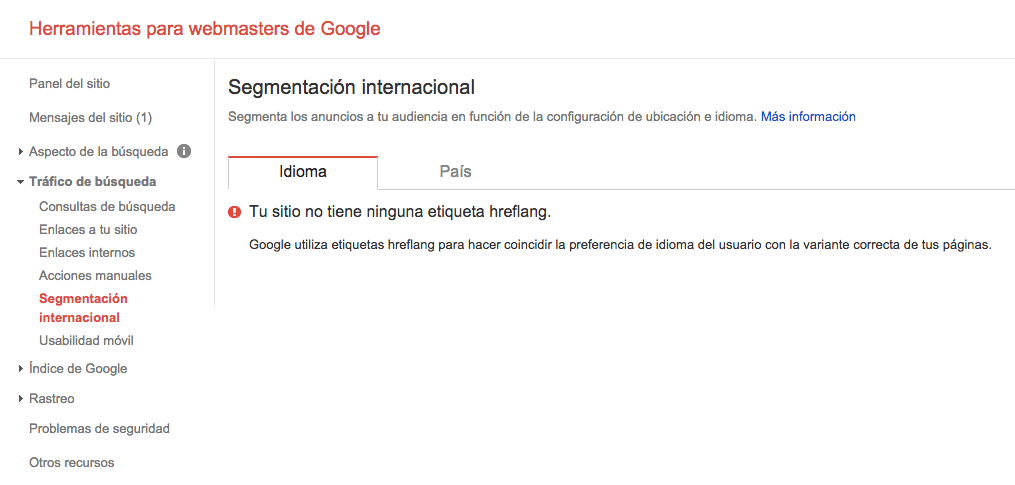
Task: Open the Más información link
Action: 807,117
